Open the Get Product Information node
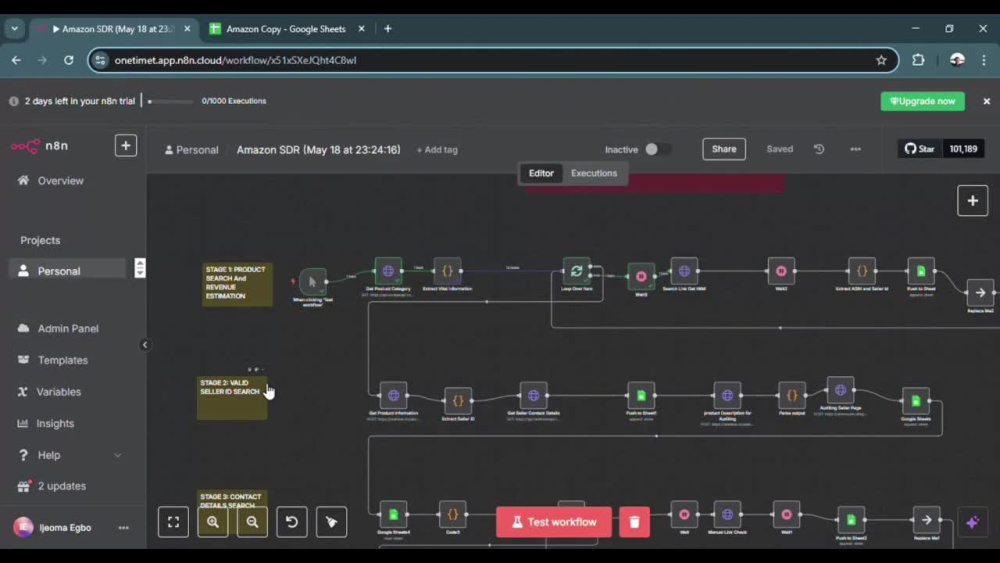This screenshot has height=563, width=1000. (393, 395)
